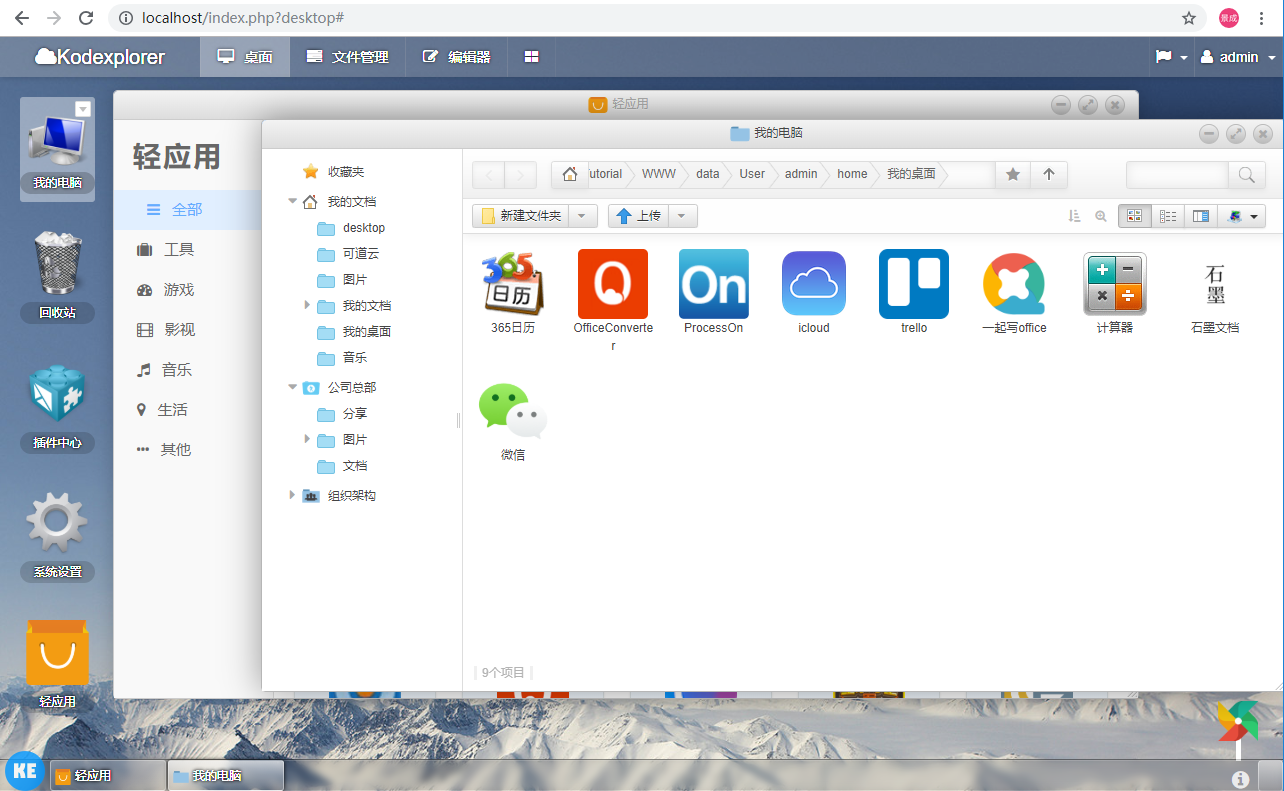Click the 我的电脑 taskbar button

pyautogui.click(x=226, y=775)
